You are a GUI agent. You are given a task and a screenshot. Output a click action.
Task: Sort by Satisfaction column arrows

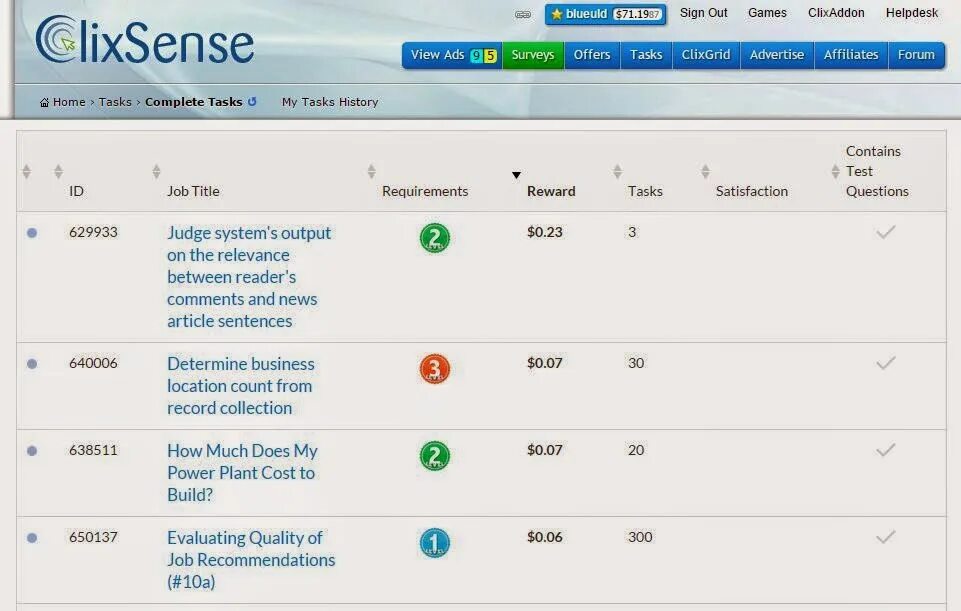pos(705,172)
